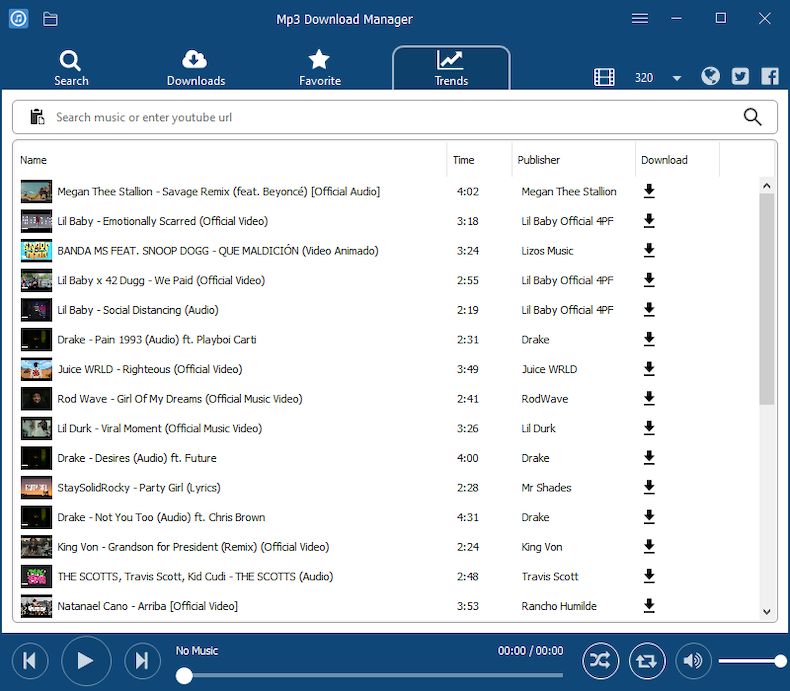Click the globe website icon

click(710, 76)
